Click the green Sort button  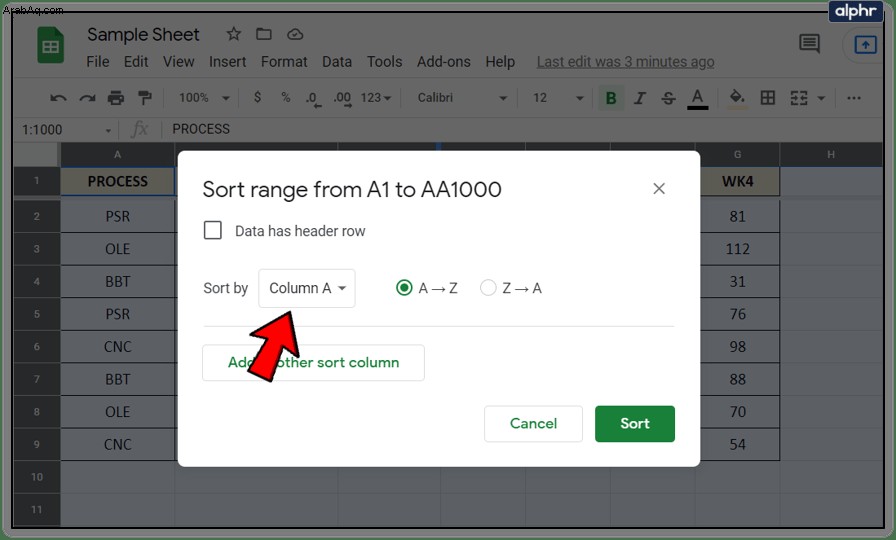point(635,423)
